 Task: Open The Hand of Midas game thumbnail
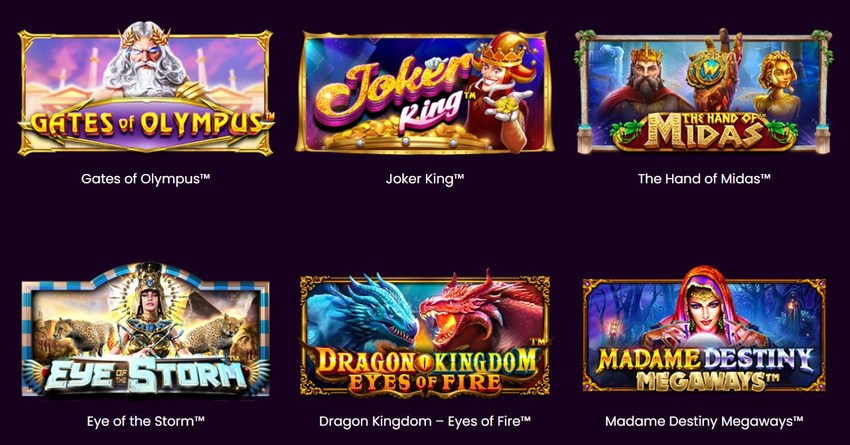(704, 91)
